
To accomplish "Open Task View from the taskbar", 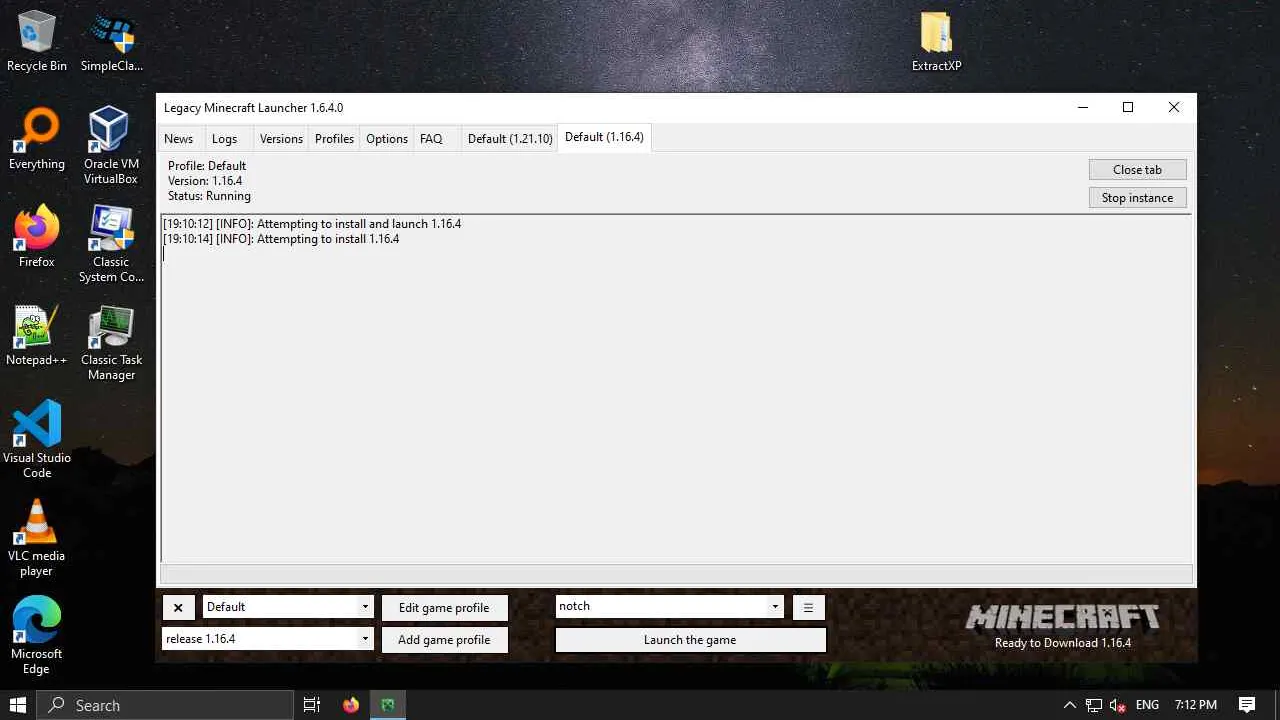I will 312,705.
